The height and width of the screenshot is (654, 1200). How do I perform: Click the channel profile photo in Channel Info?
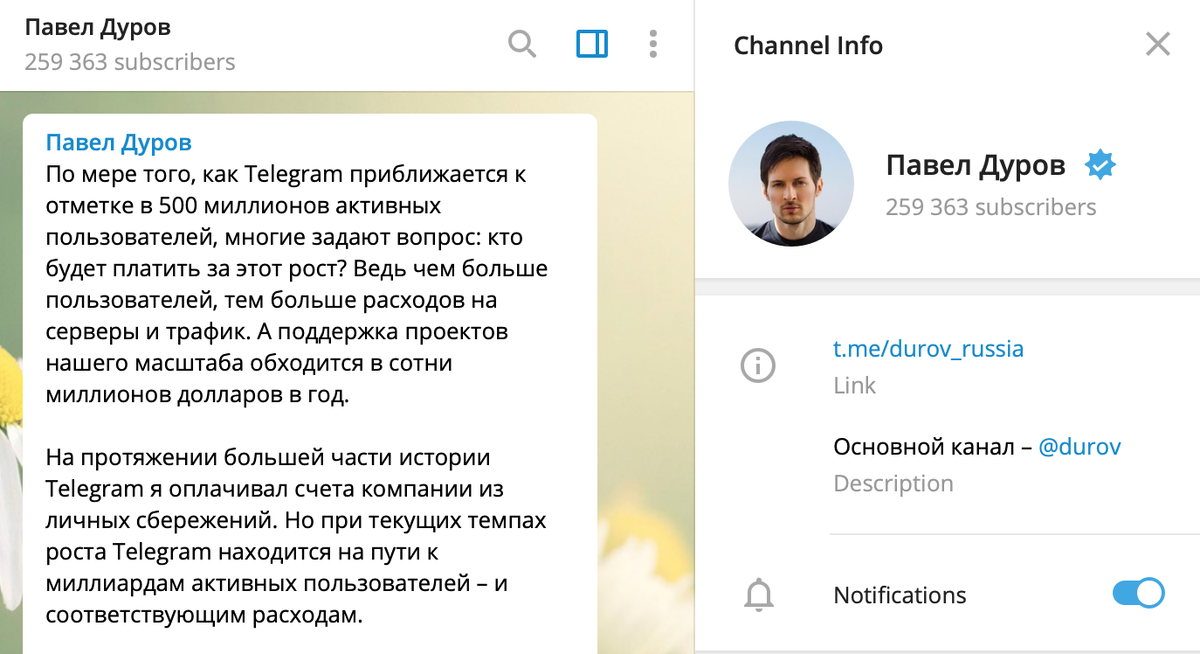pyautogui.click(x=791, y=183)
